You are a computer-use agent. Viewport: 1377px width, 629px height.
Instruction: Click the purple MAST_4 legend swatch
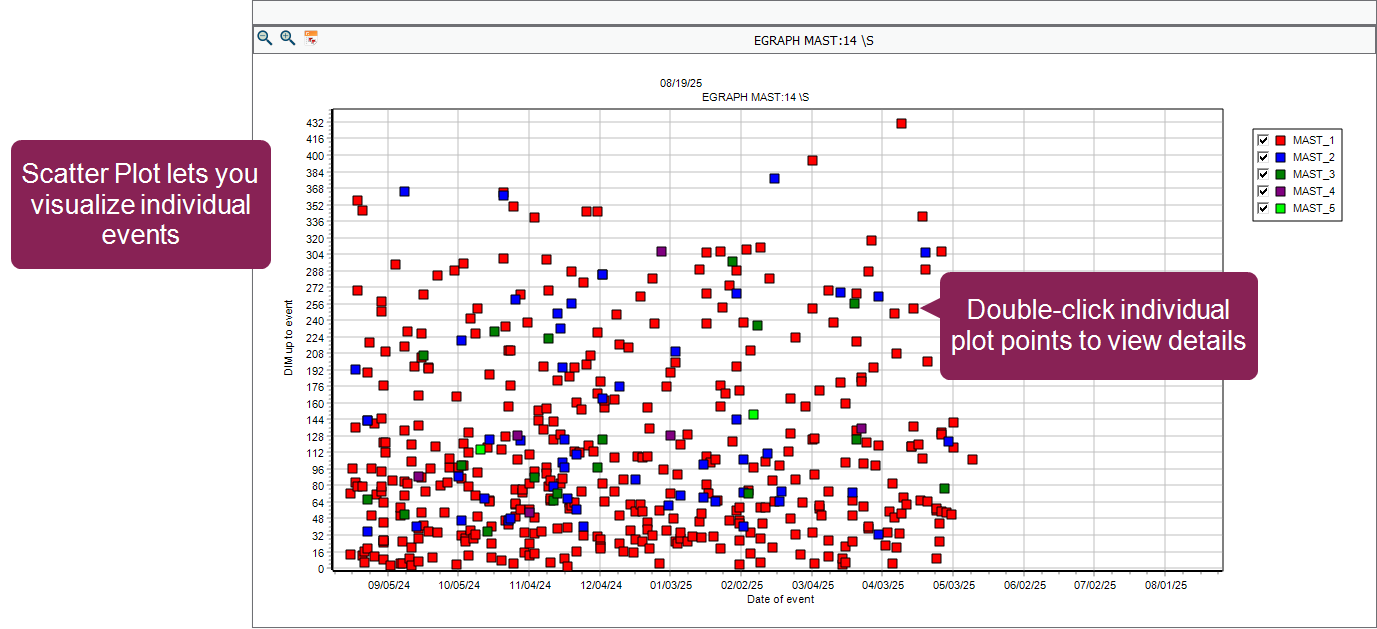click(x=1280, y=191)
